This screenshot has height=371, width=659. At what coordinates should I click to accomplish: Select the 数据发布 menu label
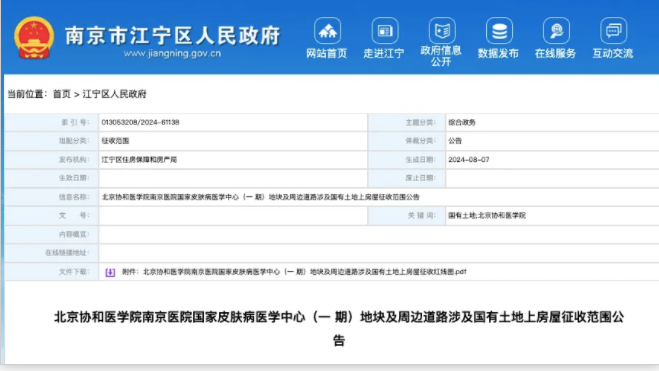(498, 54)
